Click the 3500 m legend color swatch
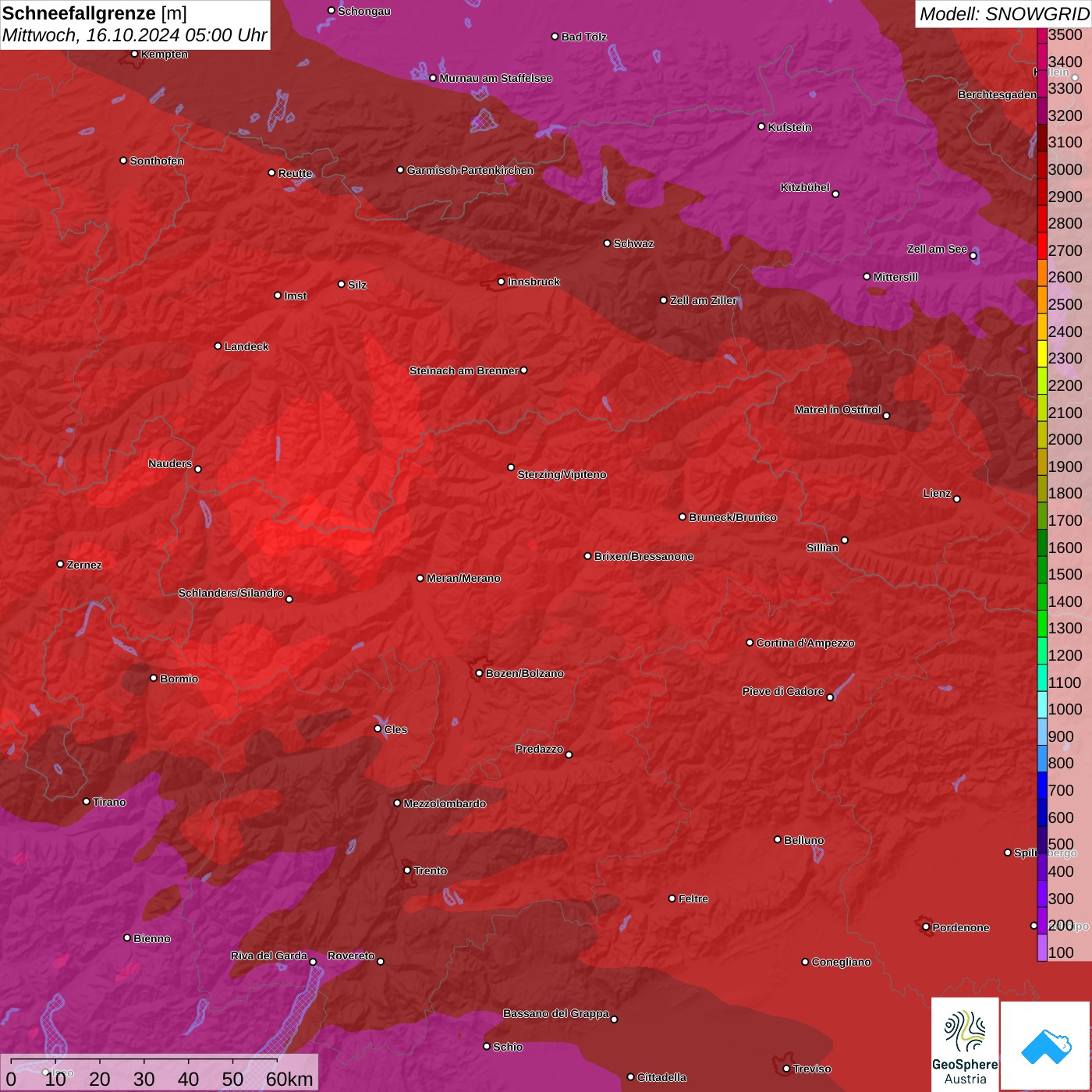The width and height of the screenshot is (1092, 1092). (1042, 34)
